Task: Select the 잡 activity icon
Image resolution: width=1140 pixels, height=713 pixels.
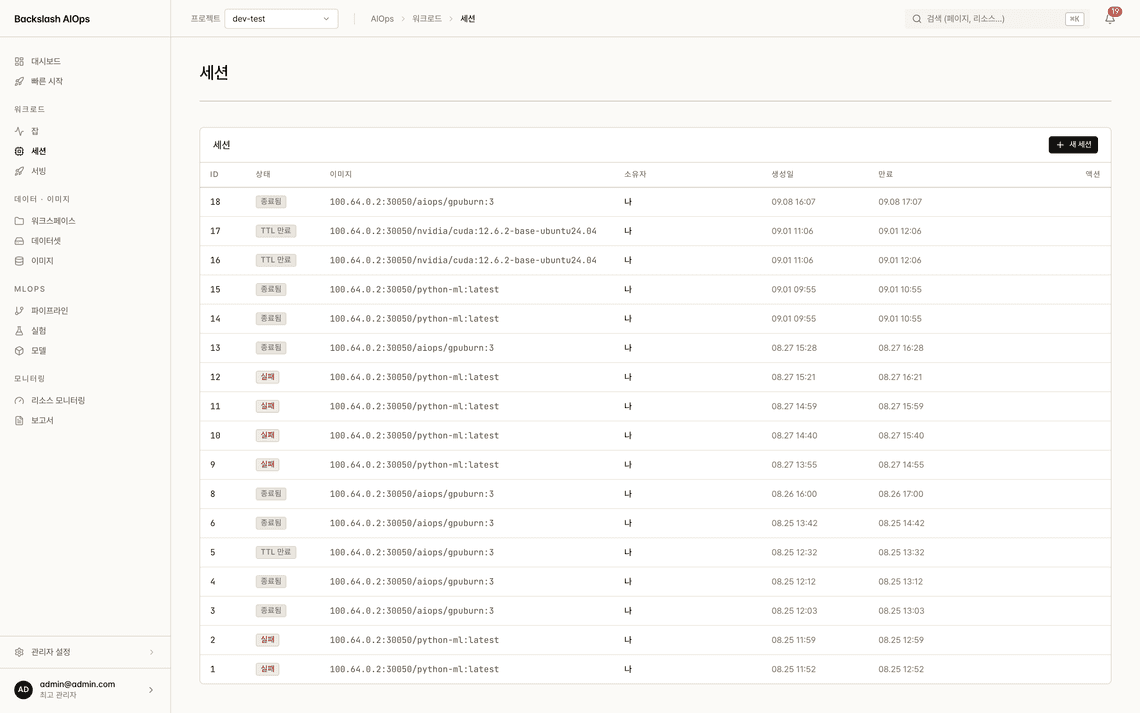Action: click(x=20, y=132)
